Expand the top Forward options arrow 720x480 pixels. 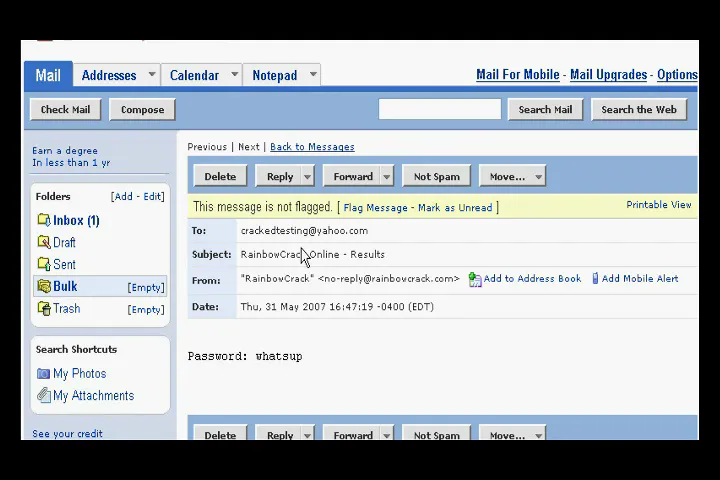[x=387, y=176]
